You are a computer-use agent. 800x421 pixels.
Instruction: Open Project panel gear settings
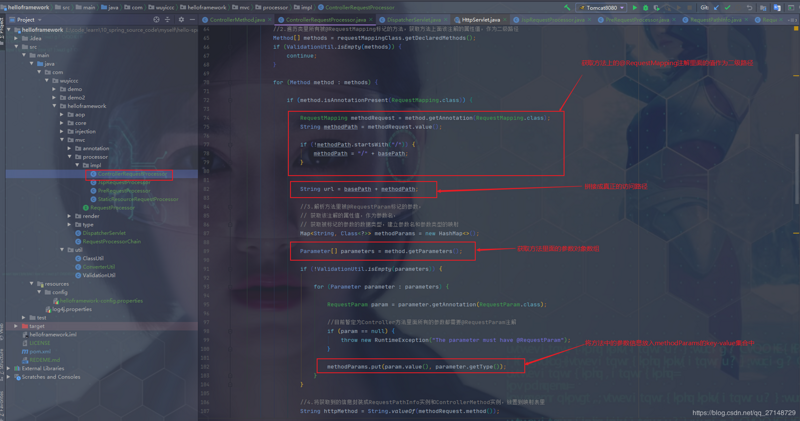tap(181, 19)
